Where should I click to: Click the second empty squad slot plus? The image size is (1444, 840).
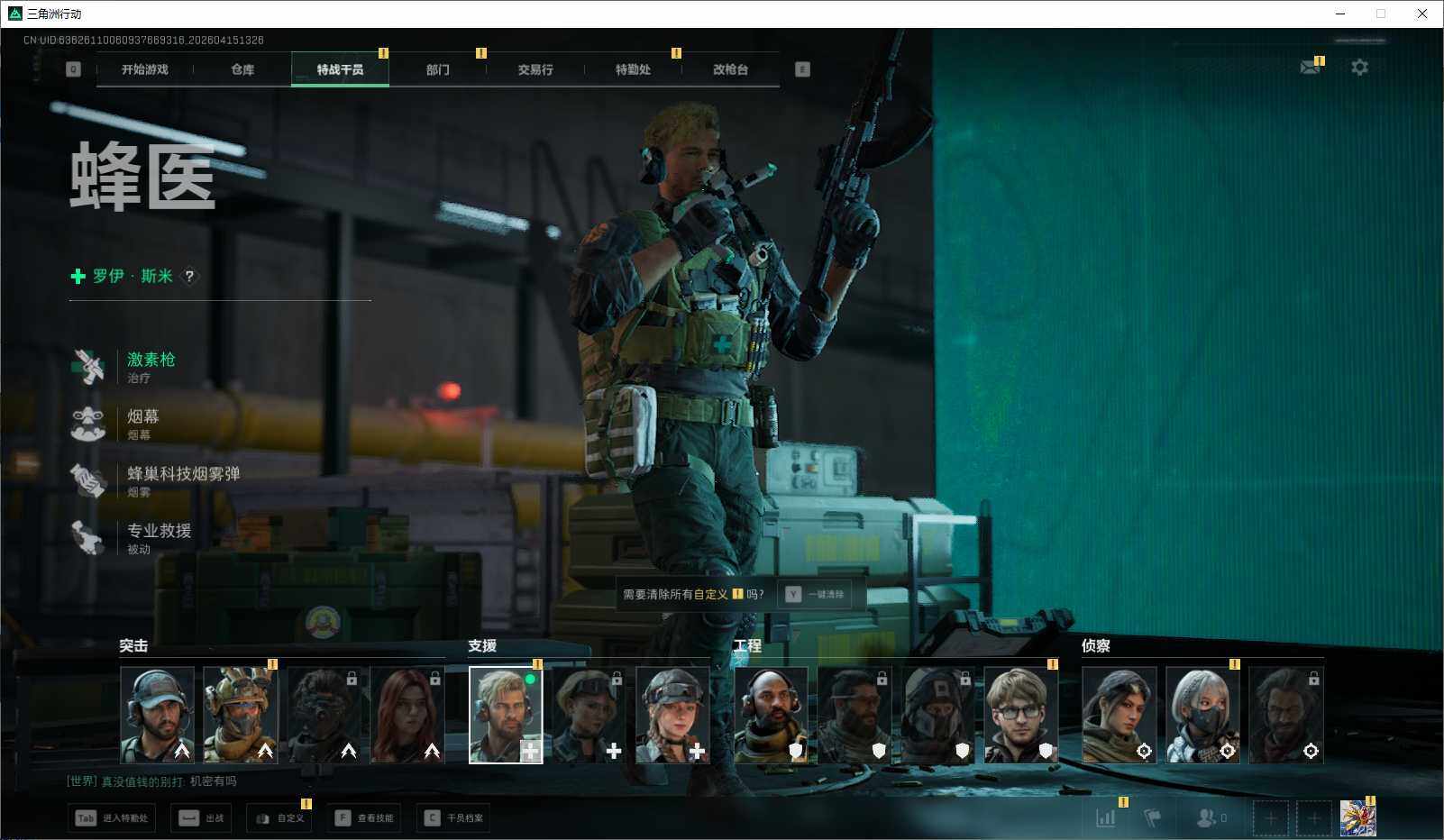click(1313, 818)
